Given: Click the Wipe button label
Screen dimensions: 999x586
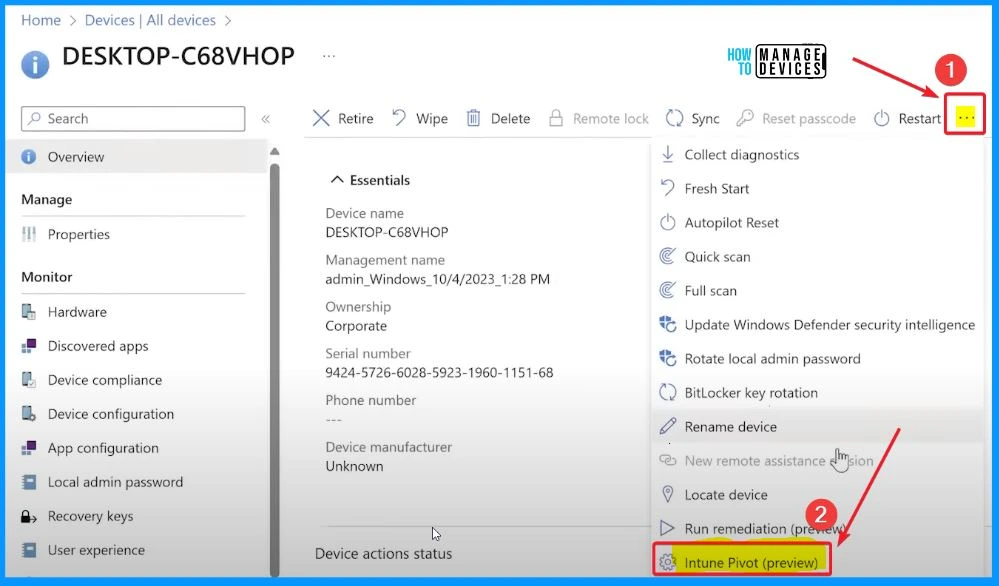Looking at the screenshot, I should pos(432,118).
